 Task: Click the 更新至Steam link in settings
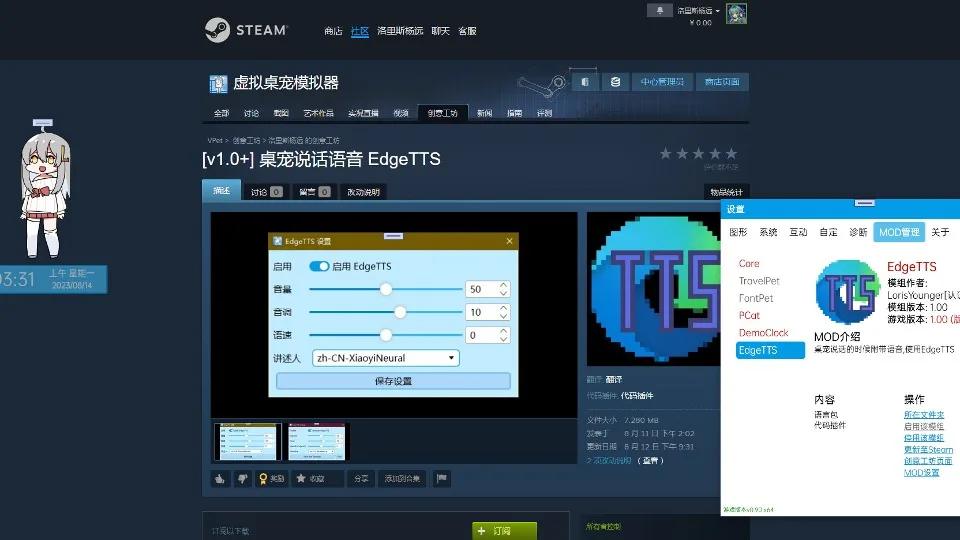[x=928, y=449]
